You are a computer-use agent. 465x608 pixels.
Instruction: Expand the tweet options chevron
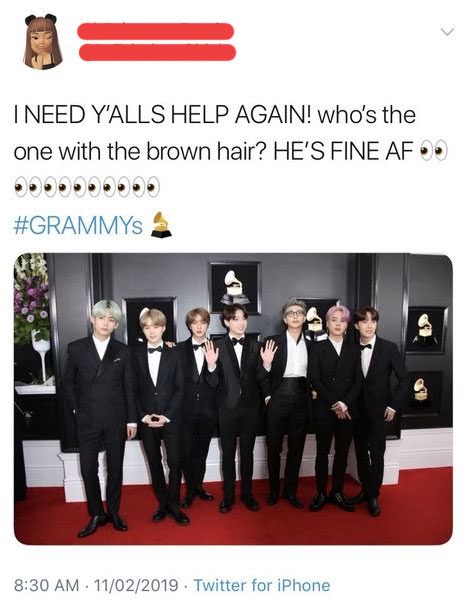pos(447,32)
